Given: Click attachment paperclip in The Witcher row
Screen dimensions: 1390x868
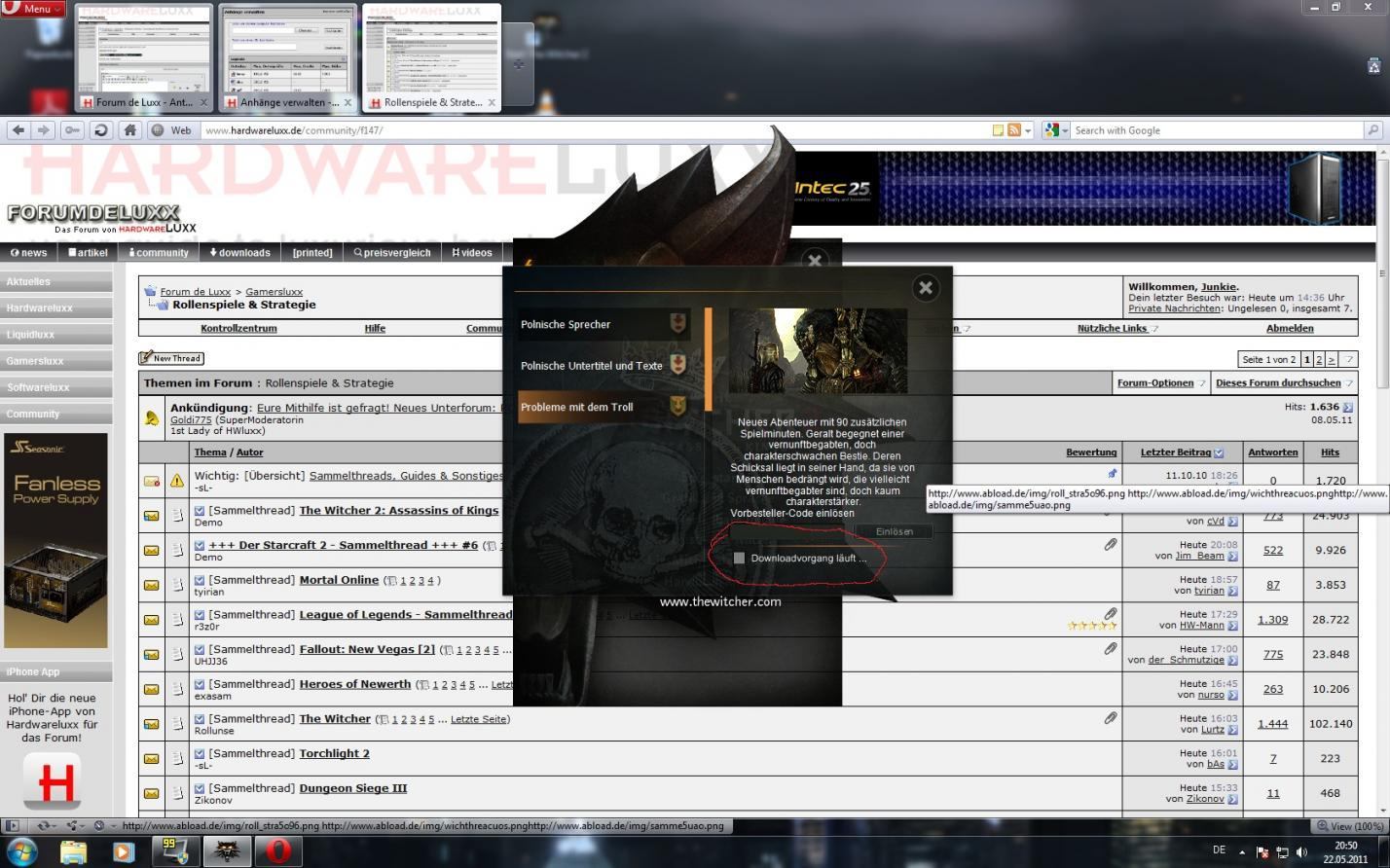Looking at the screenshot, I should coord(1111,718).
